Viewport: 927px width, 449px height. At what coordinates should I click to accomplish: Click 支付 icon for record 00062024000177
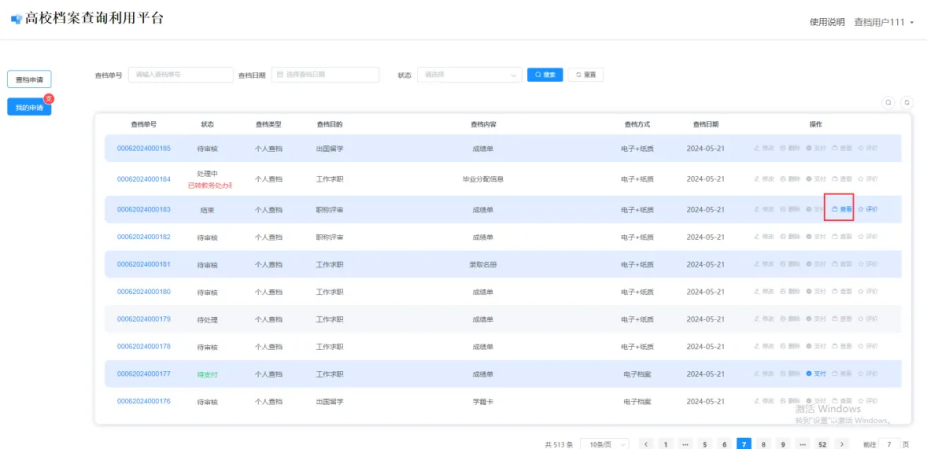(x=815, y=373)
